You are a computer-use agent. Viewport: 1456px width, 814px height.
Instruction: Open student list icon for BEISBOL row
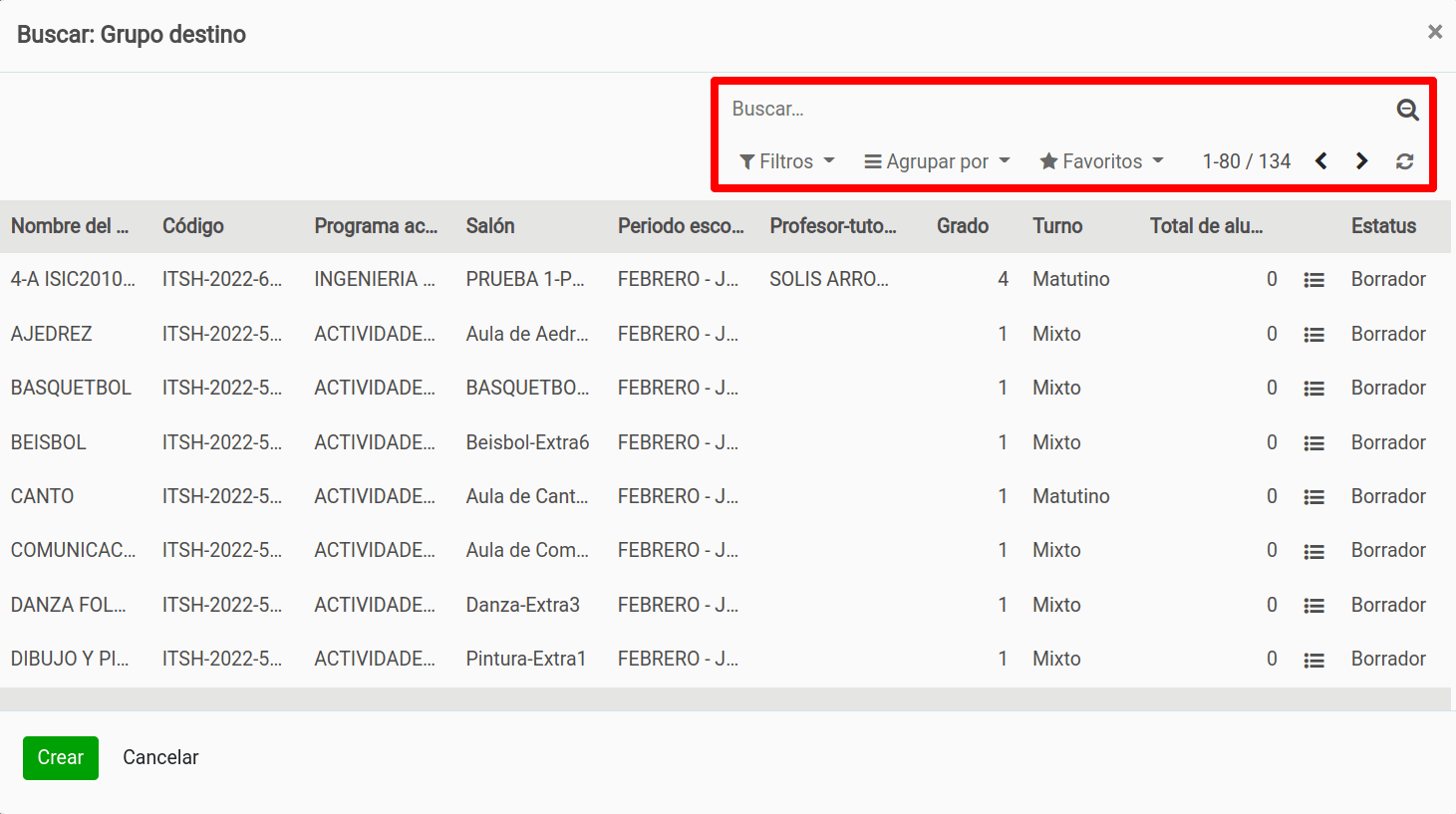(x=1313, y=443)
